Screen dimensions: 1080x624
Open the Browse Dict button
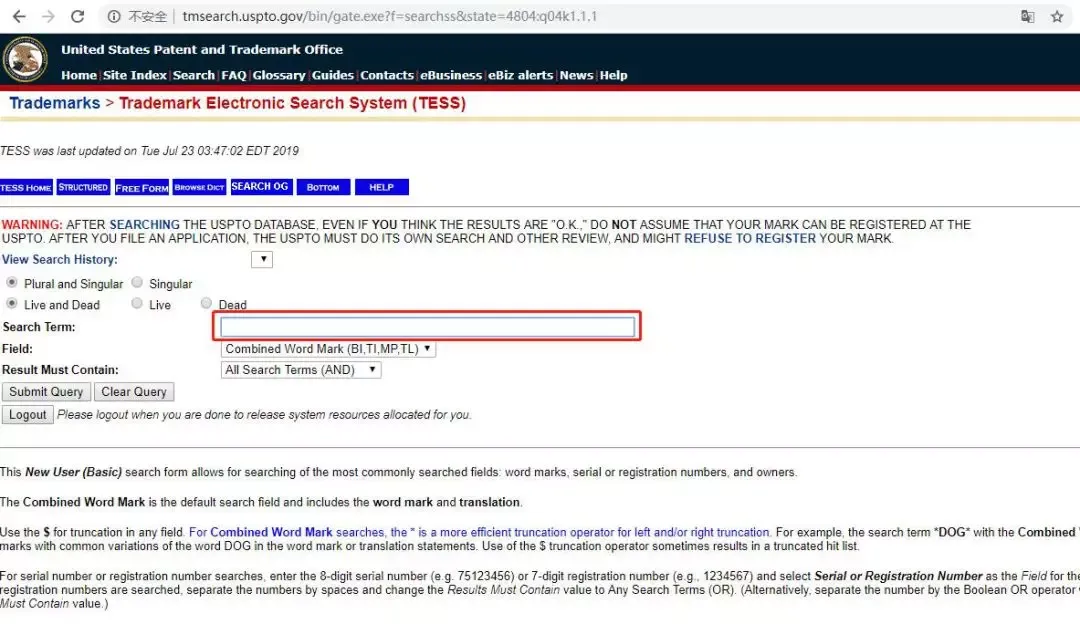coord(199,187)
